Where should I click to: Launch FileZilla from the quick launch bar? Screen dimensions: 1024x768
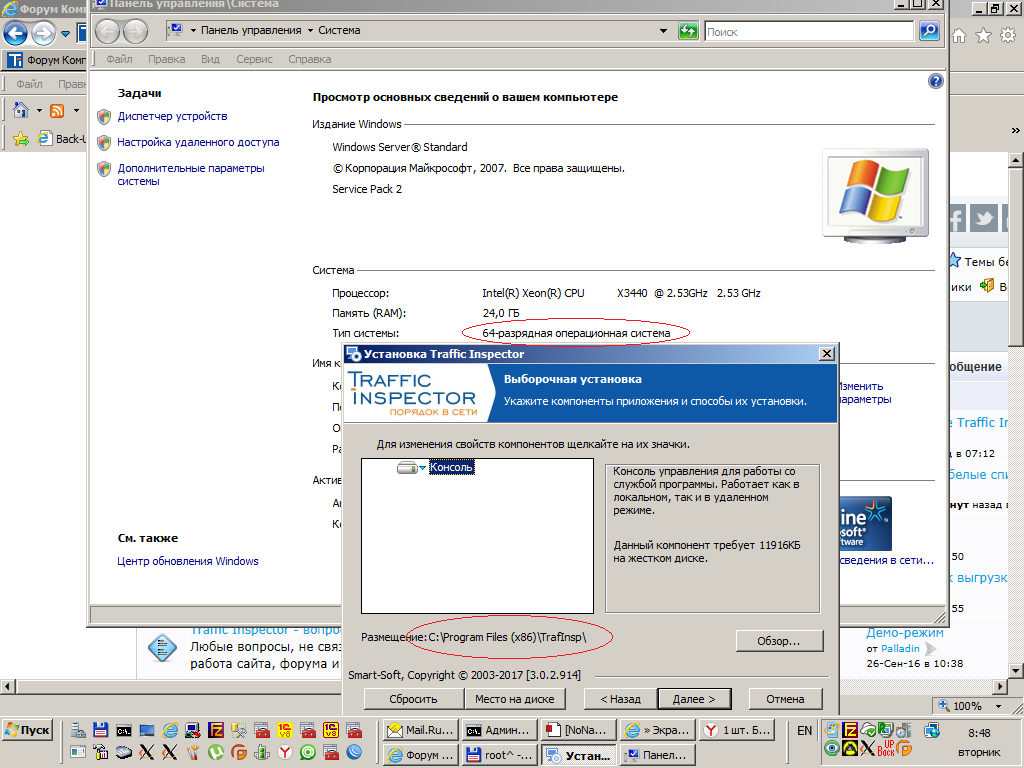point(216,730)
